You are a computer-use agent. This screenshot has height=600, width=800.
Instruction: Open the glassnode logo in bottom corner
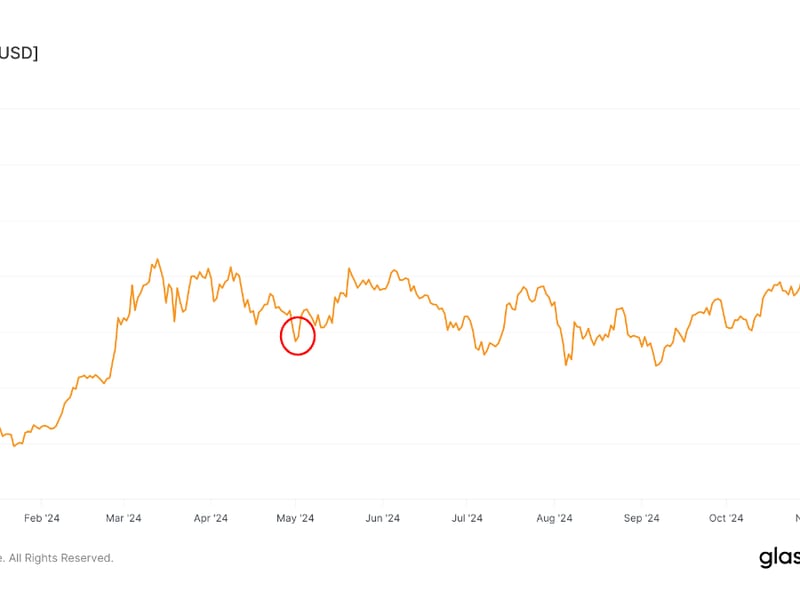pyautogui.click(x=779, y=557)
